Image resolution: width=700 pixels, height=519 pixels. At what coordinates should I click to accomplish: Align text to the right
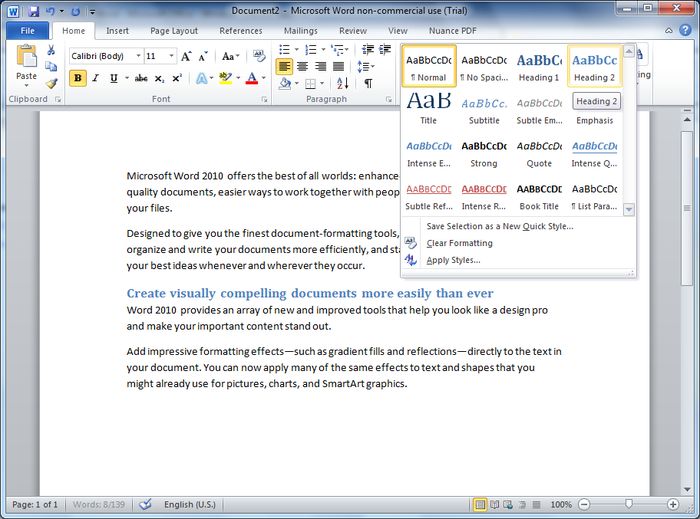pyautogui.click(x=320, y=66)
